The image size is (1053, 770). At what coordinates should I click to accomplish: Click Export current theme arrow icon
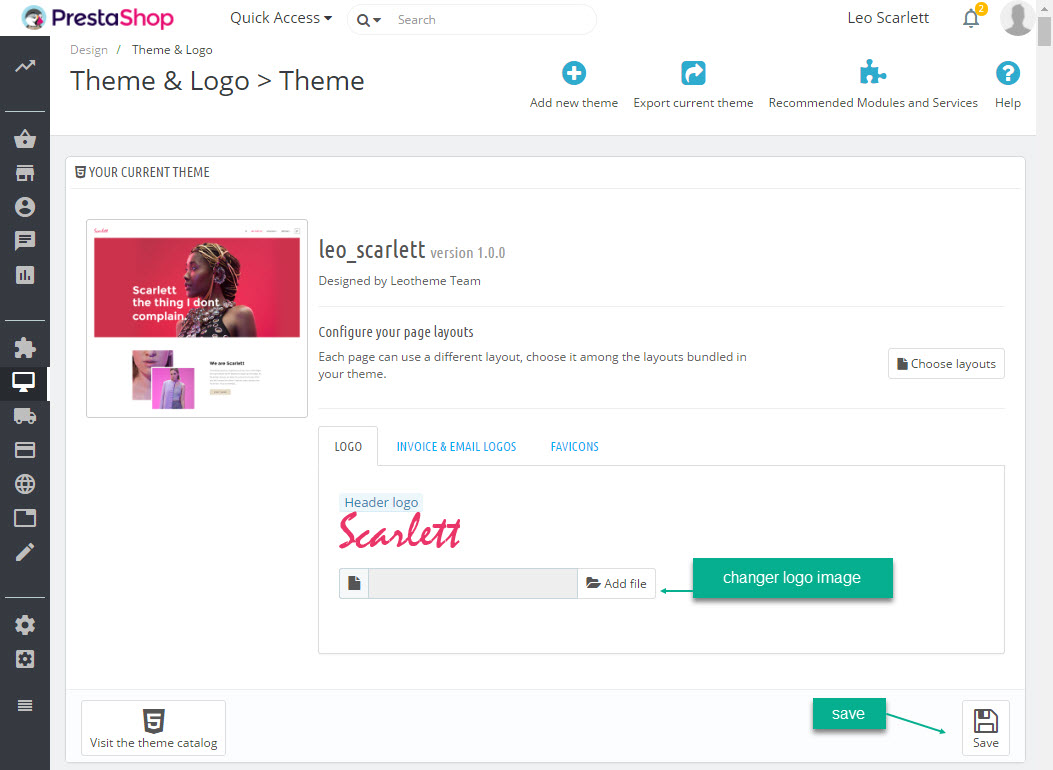tap(693, 73)
